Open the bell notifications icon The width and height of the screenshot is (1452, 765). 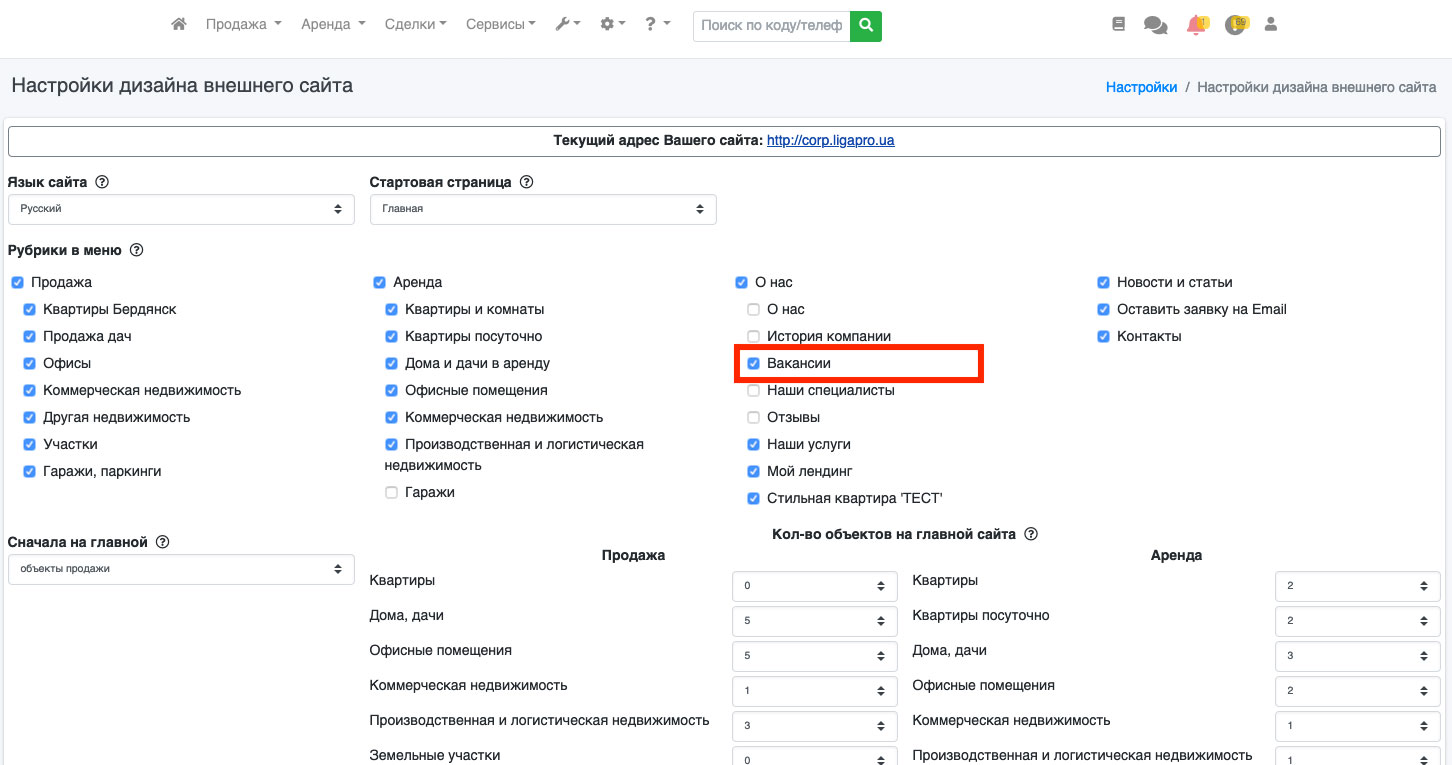(x=1195, y=26)
